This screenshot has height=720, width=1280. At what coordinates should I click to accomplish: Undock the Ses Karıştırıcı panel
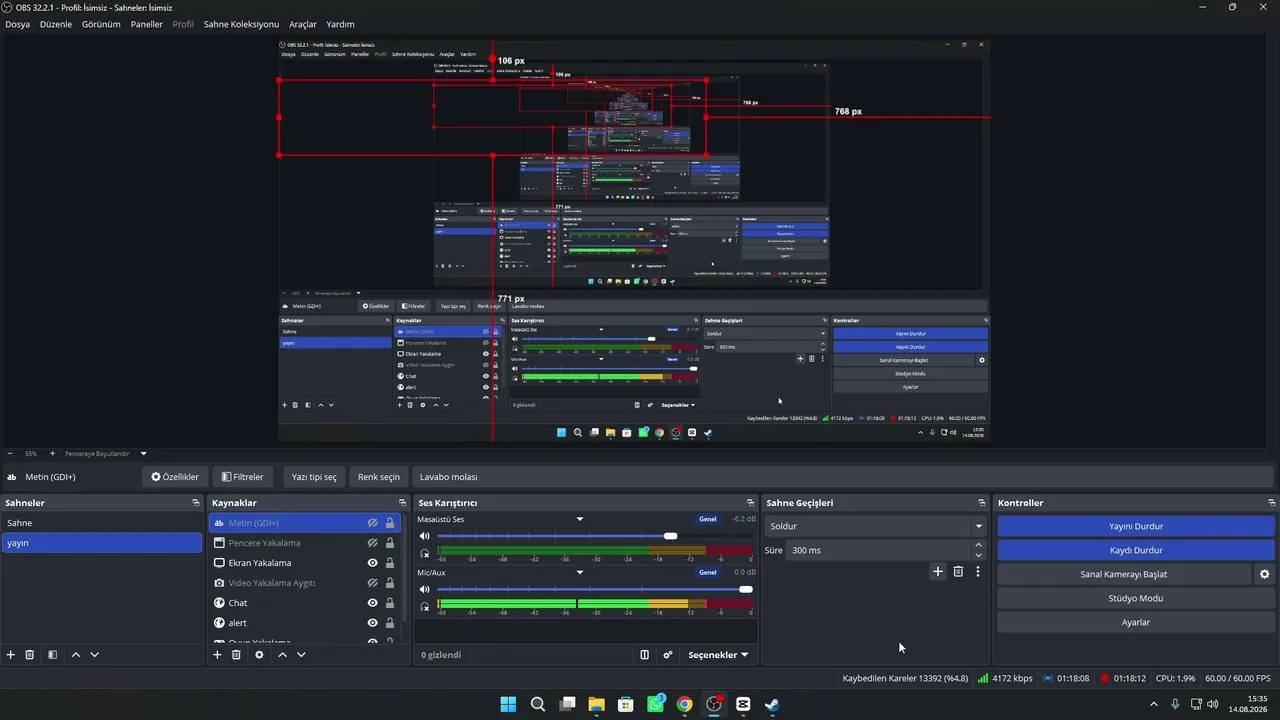tap(750, 503)
